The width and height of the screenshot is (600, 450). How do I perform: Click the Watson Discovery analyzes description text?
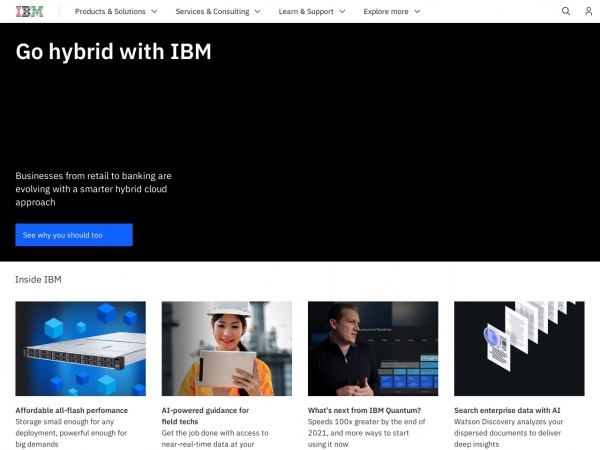(x=509, y=433)
